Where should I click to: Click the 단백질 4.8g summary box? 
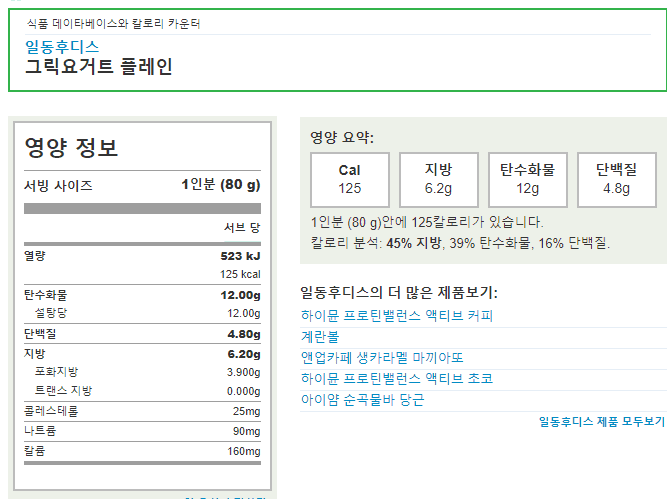616,180
